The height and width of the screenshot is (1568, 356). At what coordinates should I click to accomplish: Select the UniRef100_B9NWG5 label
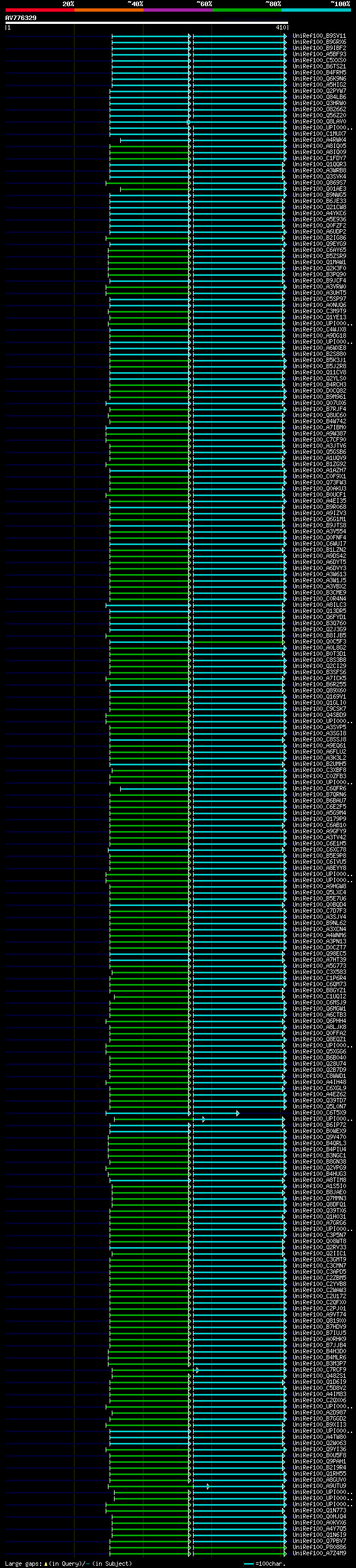tap(319, 195)
